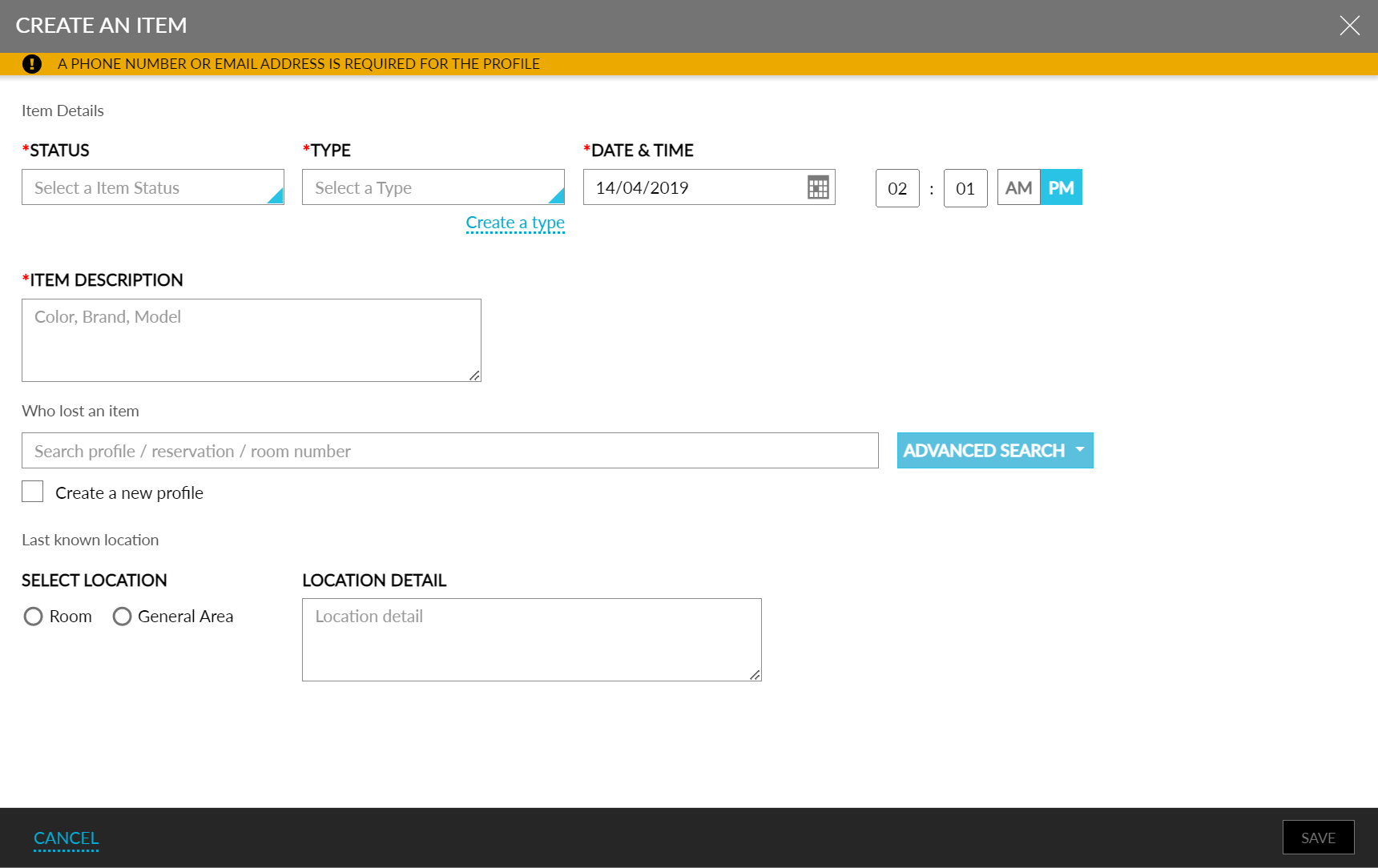Screen dimensions: 1378x868
Task: Open the Select a Type dropdown
Action: click(x=433, y=187)
